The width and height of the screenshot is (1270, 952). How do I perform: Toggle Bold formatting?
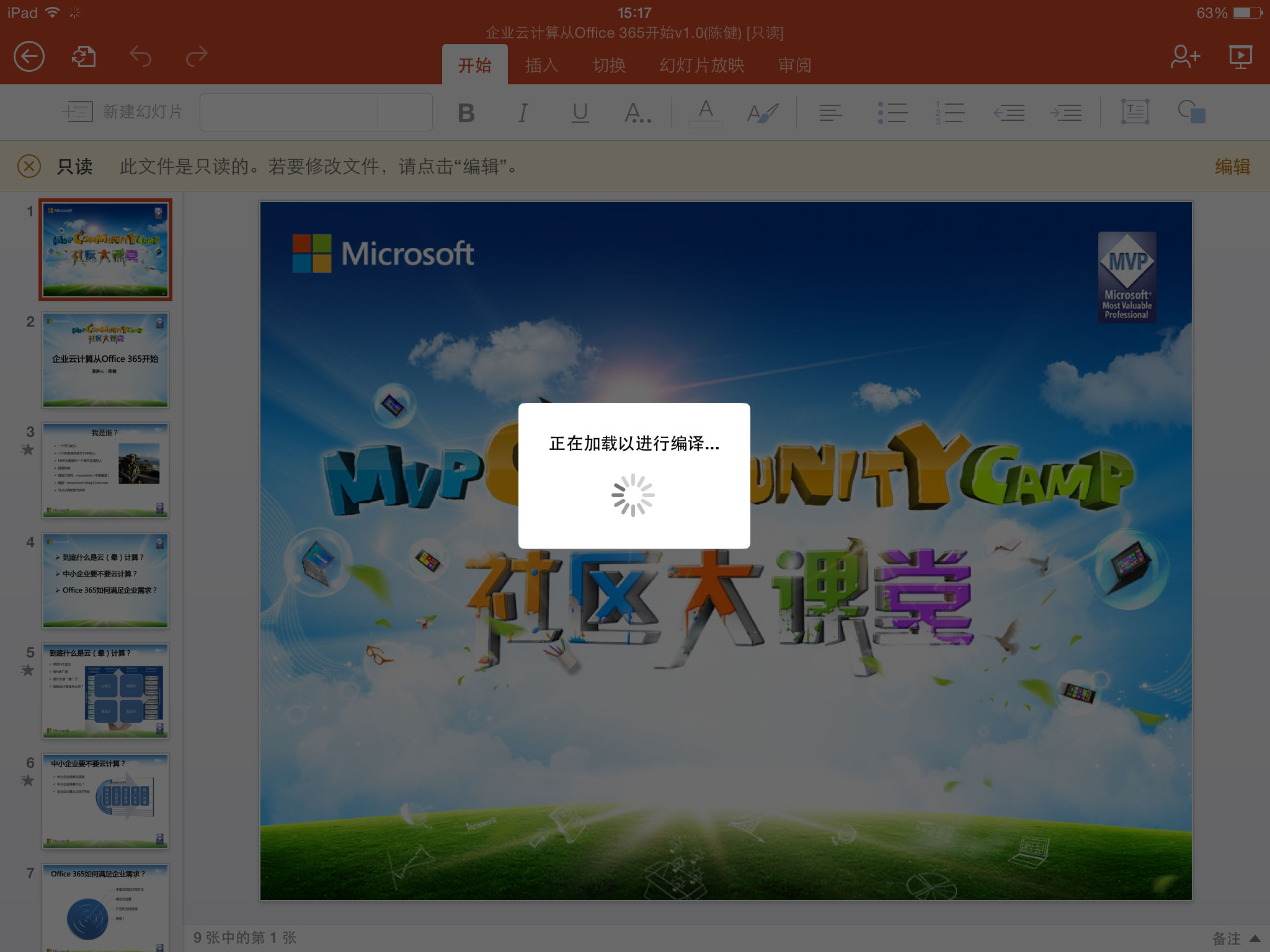[466, 113]
